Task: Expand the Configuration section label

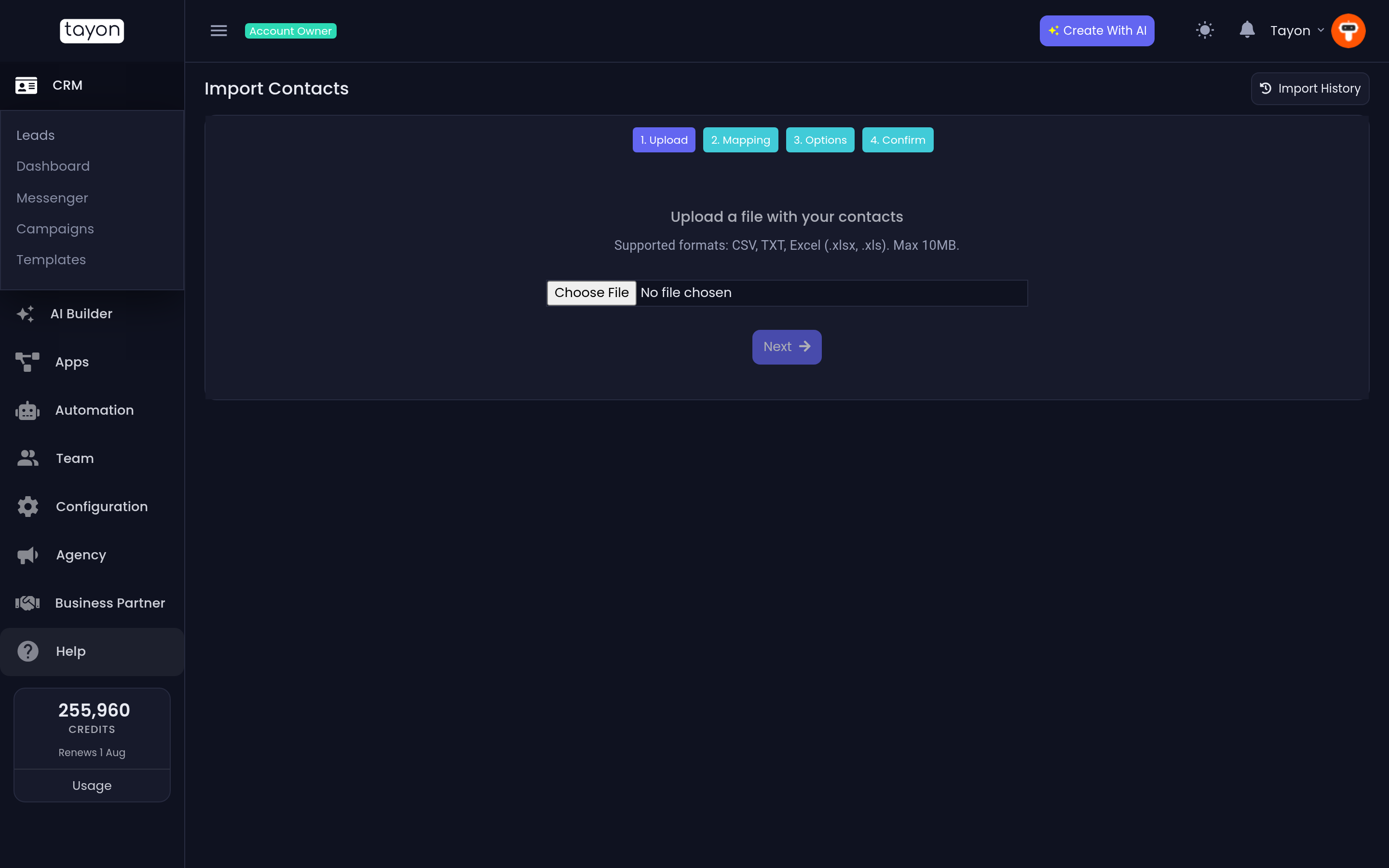Action: [102, 507]
